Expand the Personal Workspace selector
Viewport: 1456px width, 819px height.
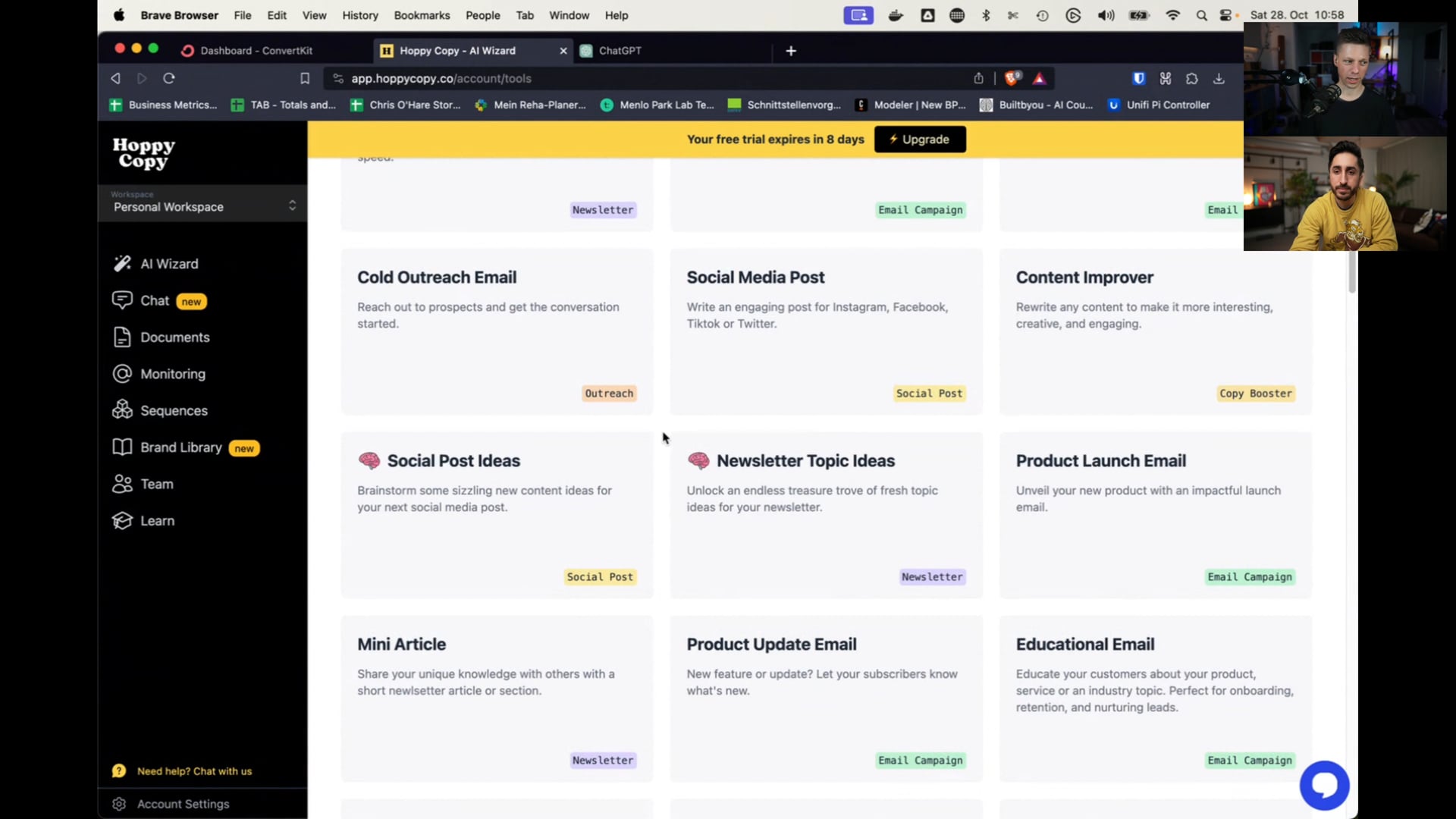(x=202, y=203)
